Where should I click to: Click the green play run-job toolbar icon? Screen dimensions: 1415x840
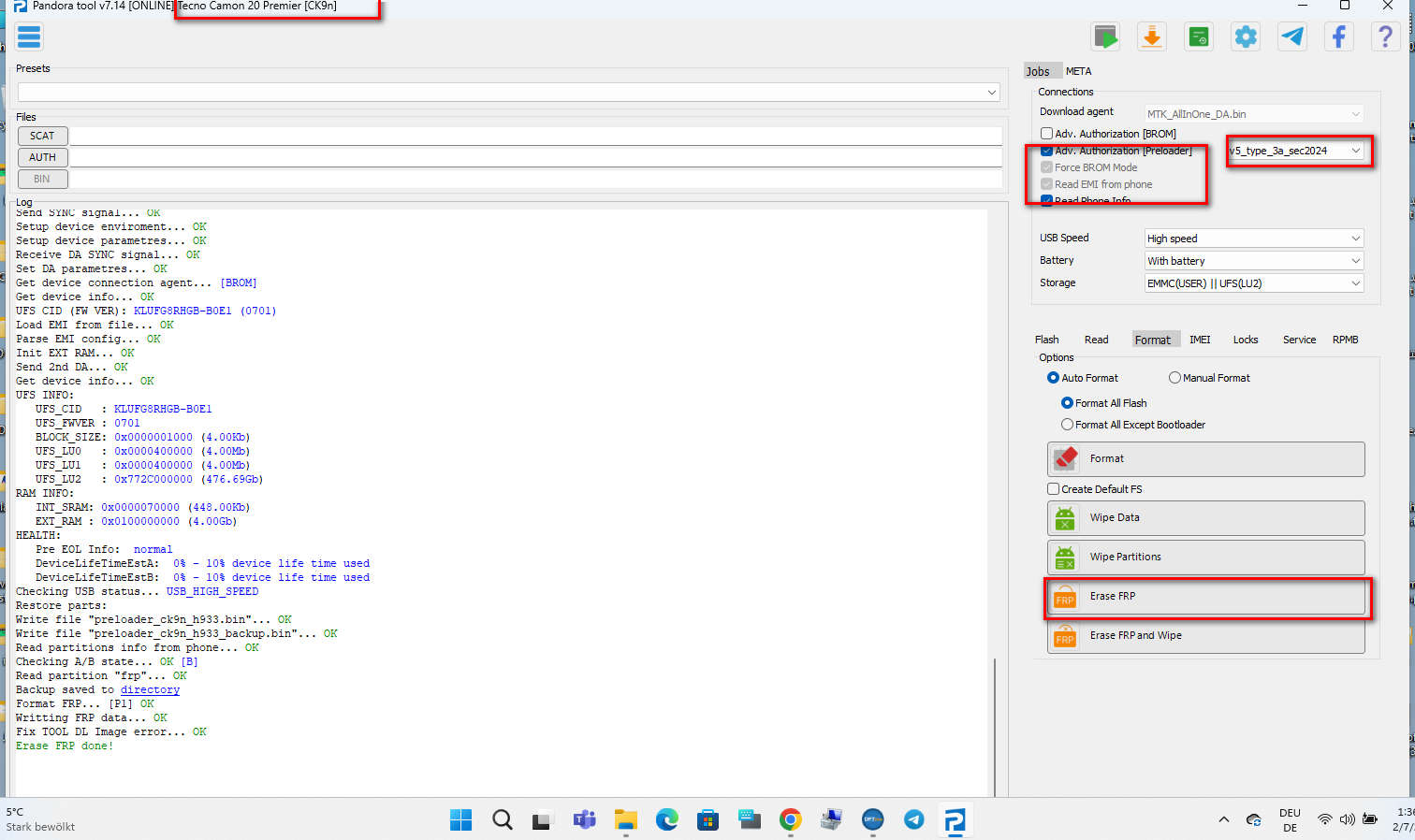click(x=1105, y=37)
